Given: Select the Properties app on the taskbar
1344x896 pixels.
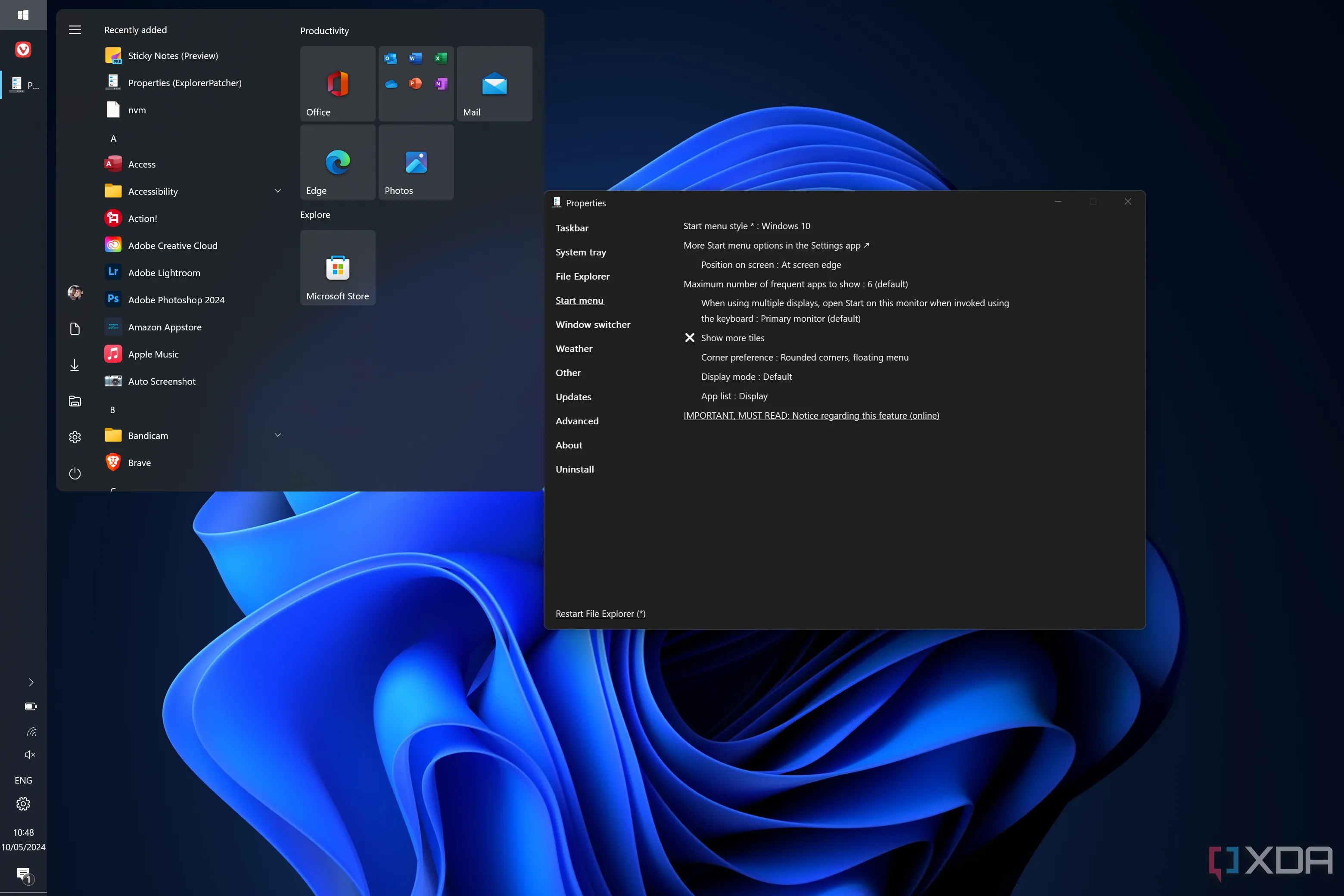Looking at the screenshot, I should [x=24, y=85].
